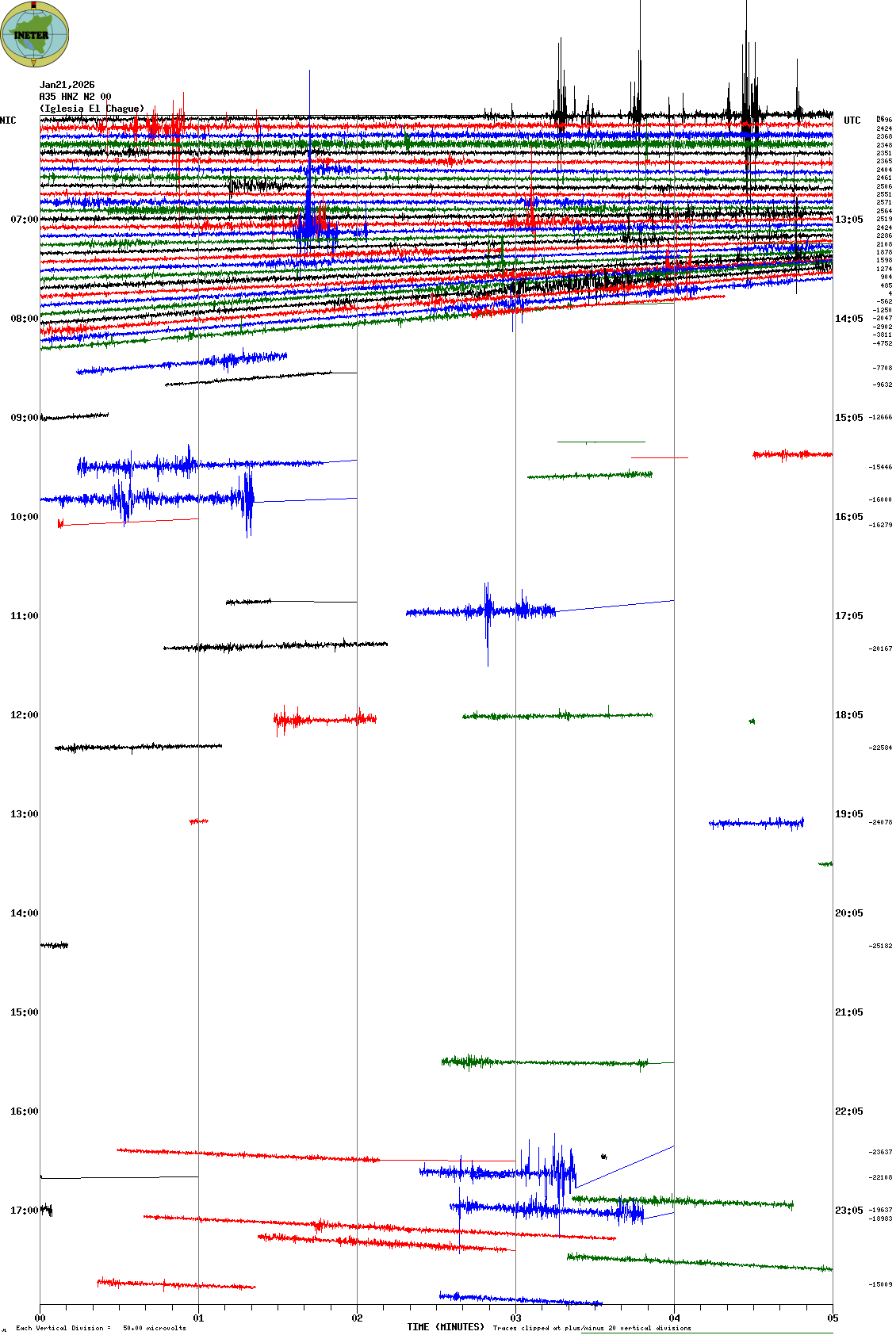The height and width of the screenshot is (1339, 896).
Task: Select the 13:00 local time marker
Action: pyautogui.click(x=24, y=814)
